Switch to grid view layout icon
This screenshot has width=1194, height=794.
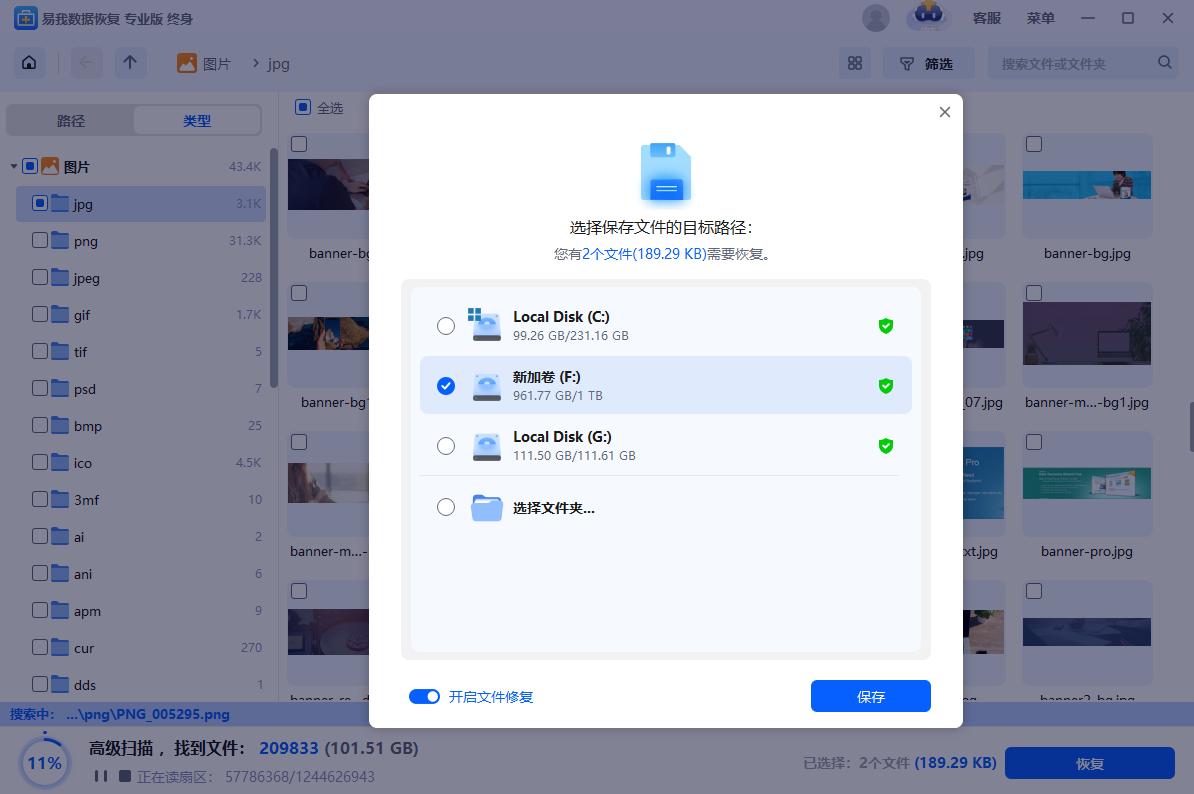coord(854,63)
